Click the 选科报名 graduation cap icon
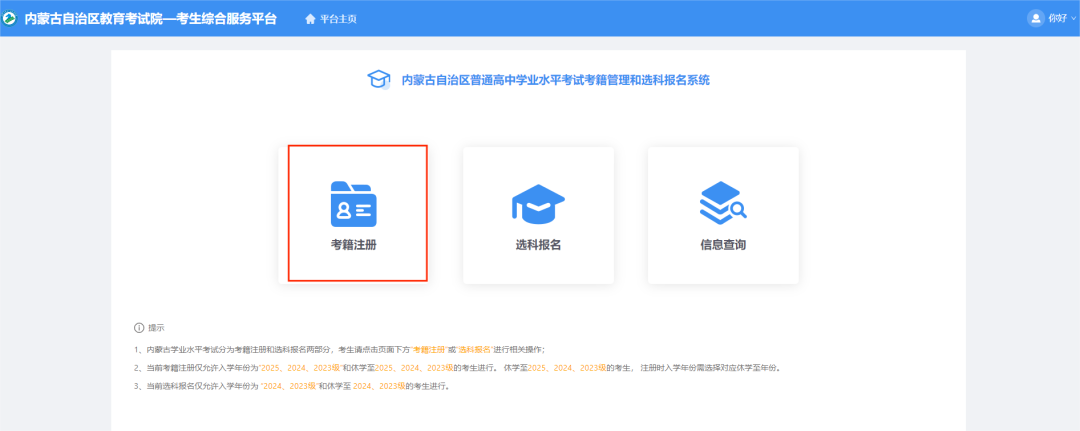The height and width of the screenshot is (431, 1080). point(538,204)
